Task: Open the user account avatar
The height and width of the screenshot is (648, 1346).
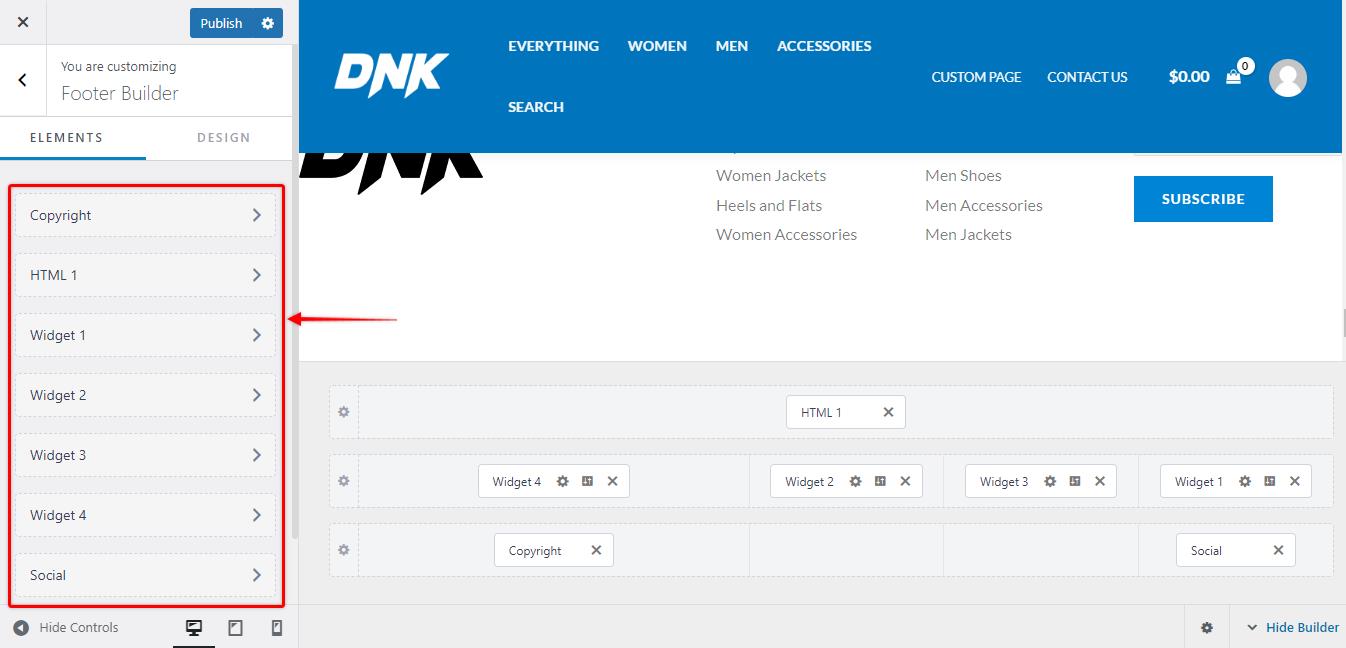Action: [1288, 78]
